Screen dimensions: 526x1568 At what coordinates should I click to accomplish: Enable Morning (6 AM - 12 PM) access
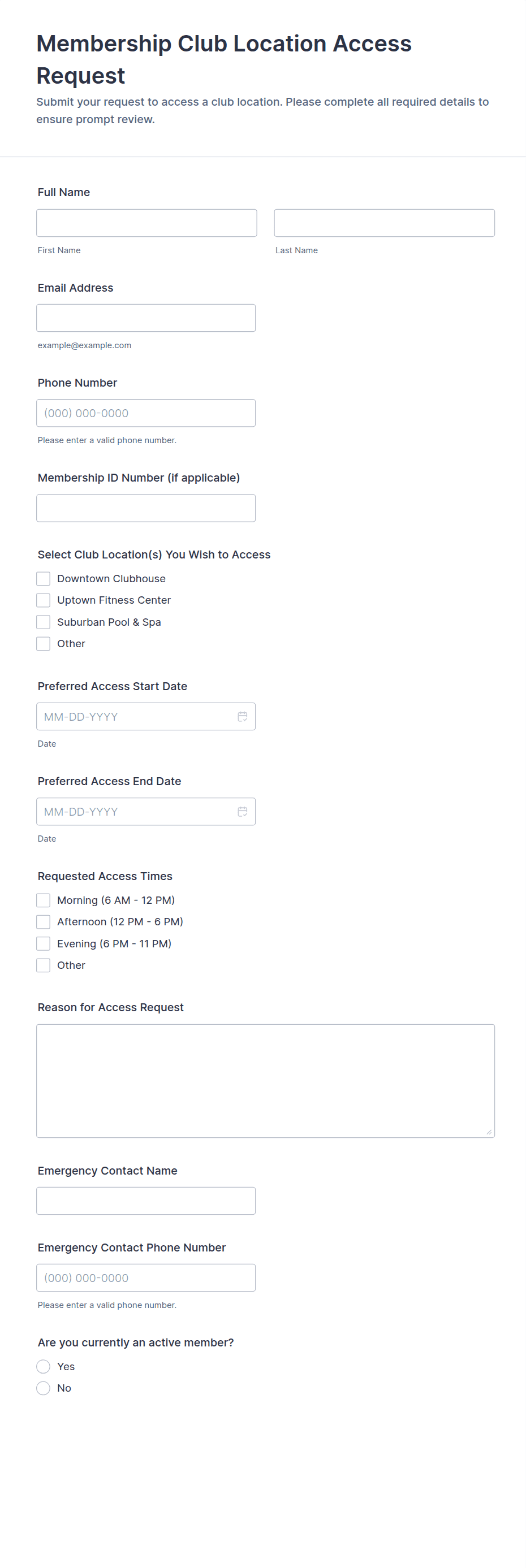[x=43, y=900]
